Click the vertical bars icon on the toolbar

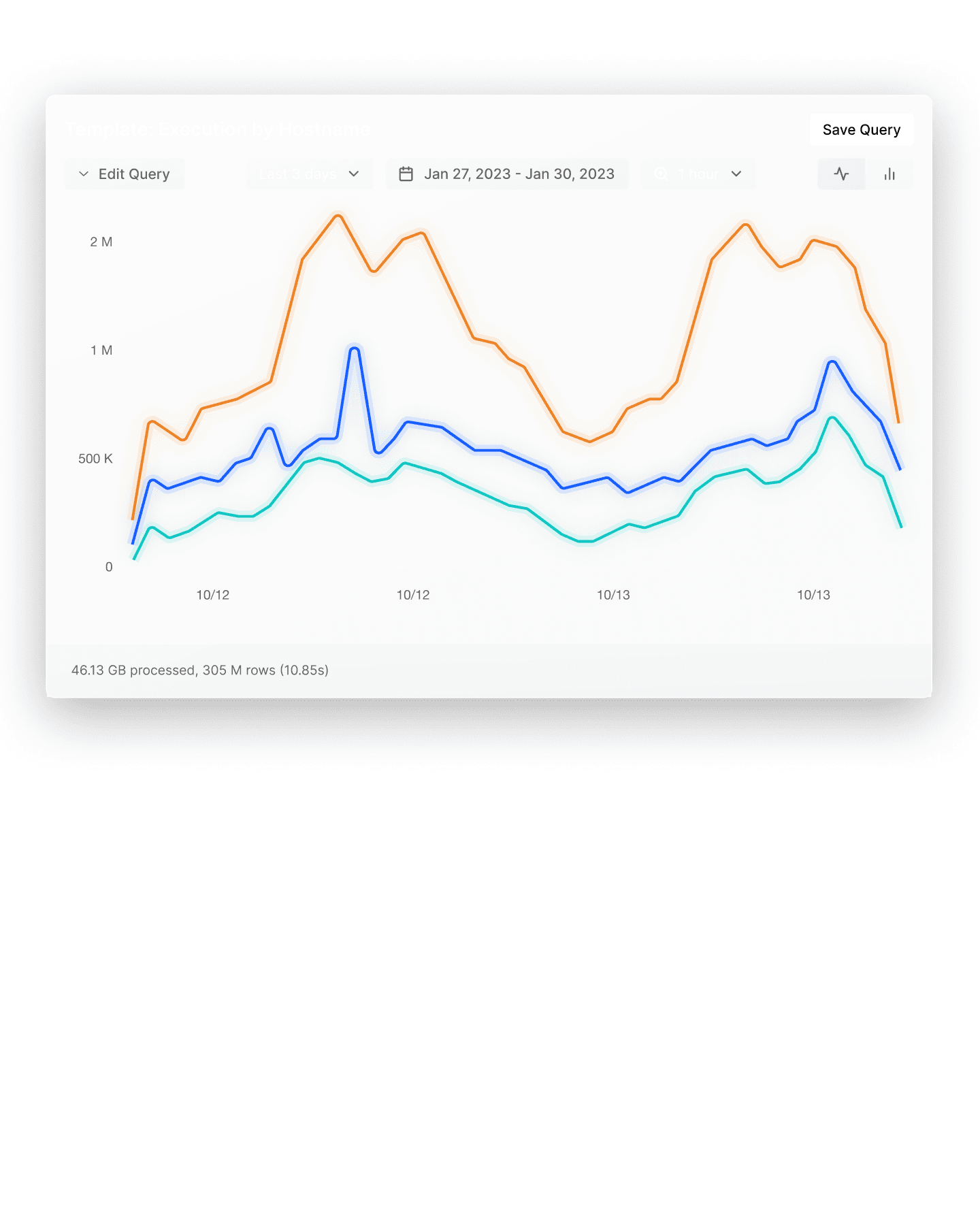point(890,174)
